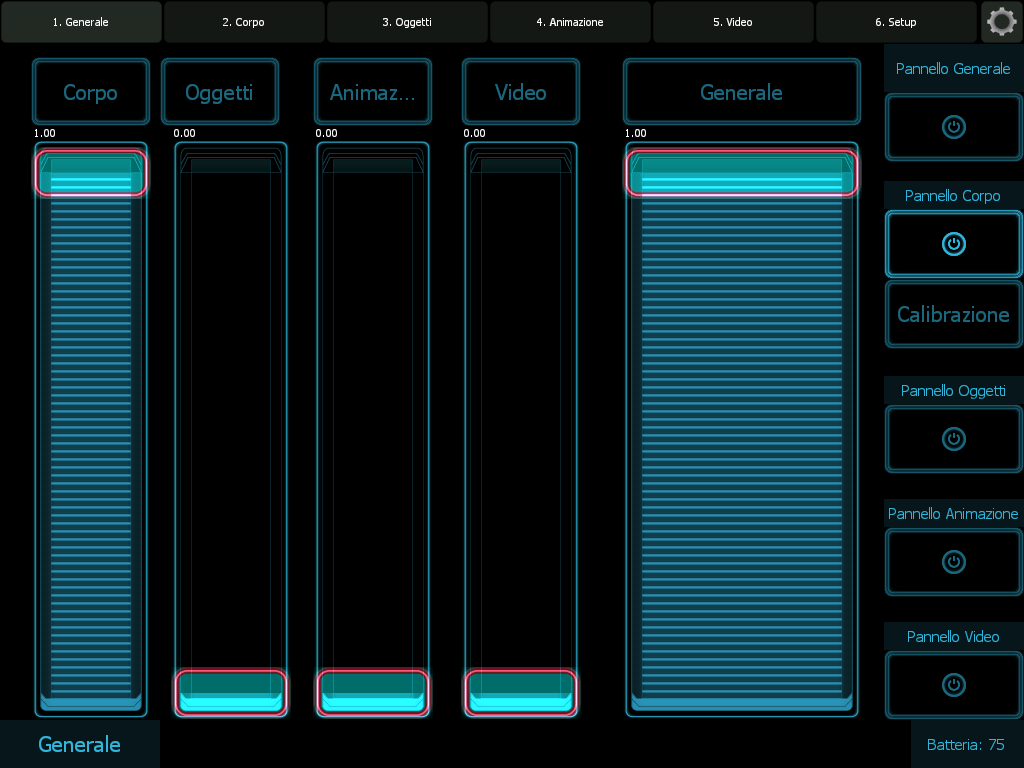Go to the 5. Video tab
The image size is (1024, 768).
click(733, 22)
